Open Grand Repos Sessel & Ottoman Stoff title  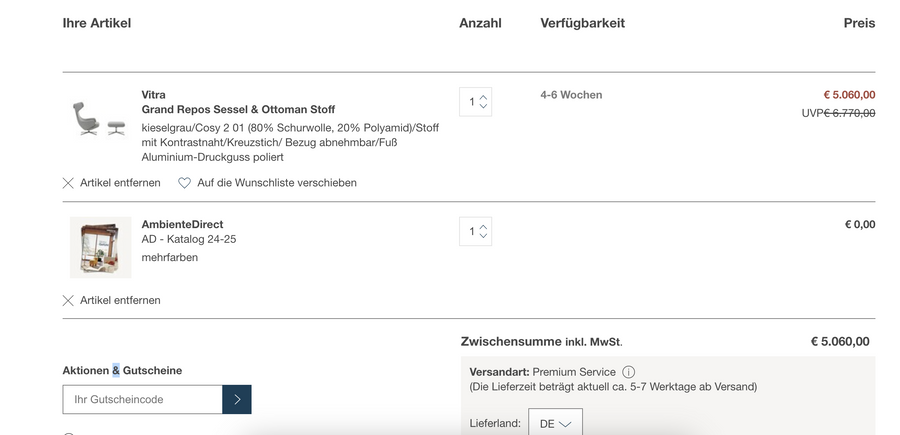(x=238, y=109)
